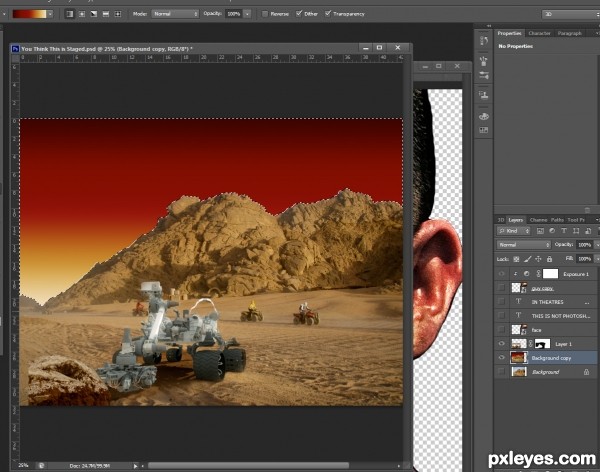Screen dimensions: 600x472
Task: Click Lock transparent pixels icon
Action: point(516,259)
